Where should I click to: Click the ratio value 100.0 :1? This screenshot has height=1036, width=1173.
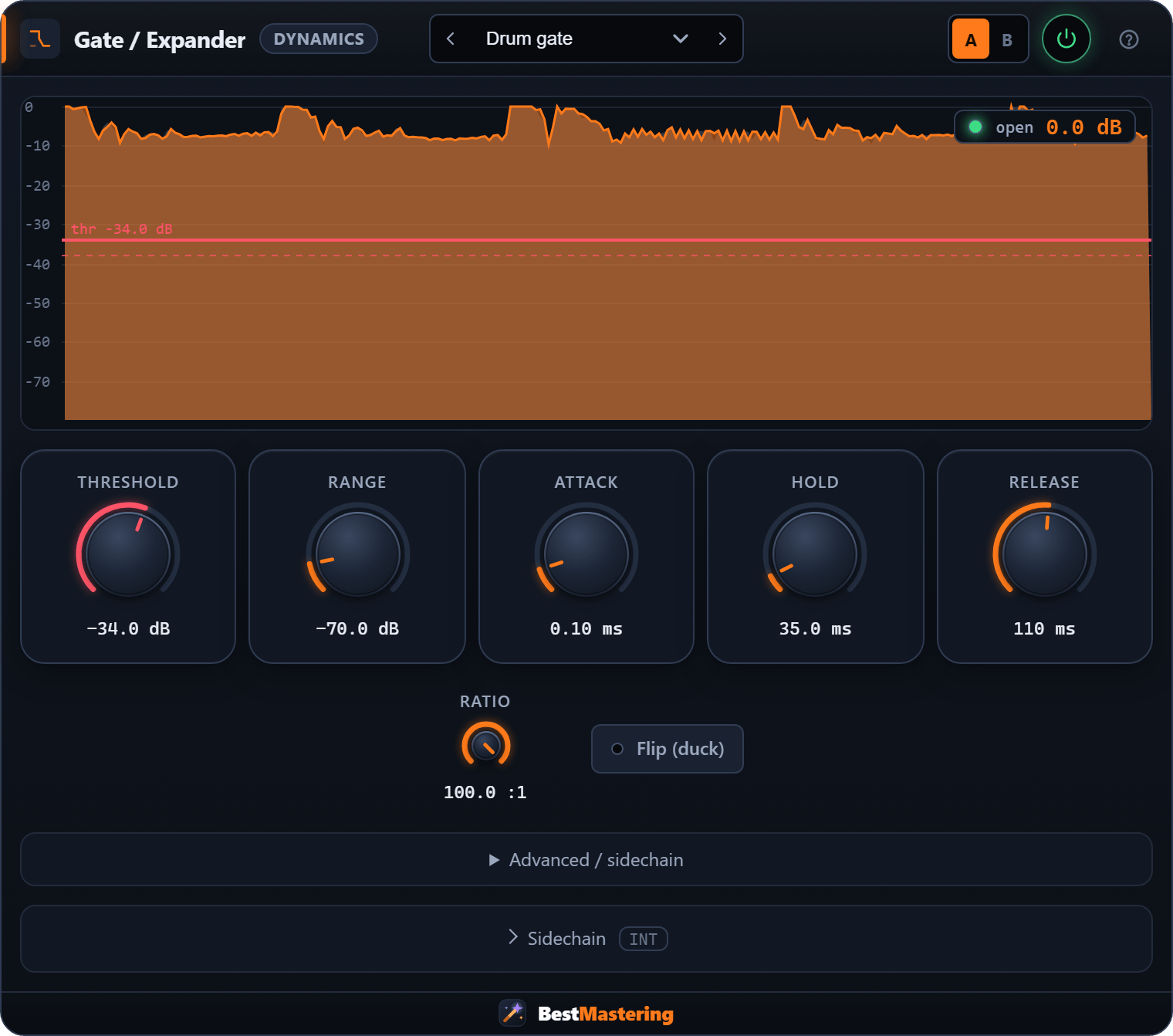point(485,792)
